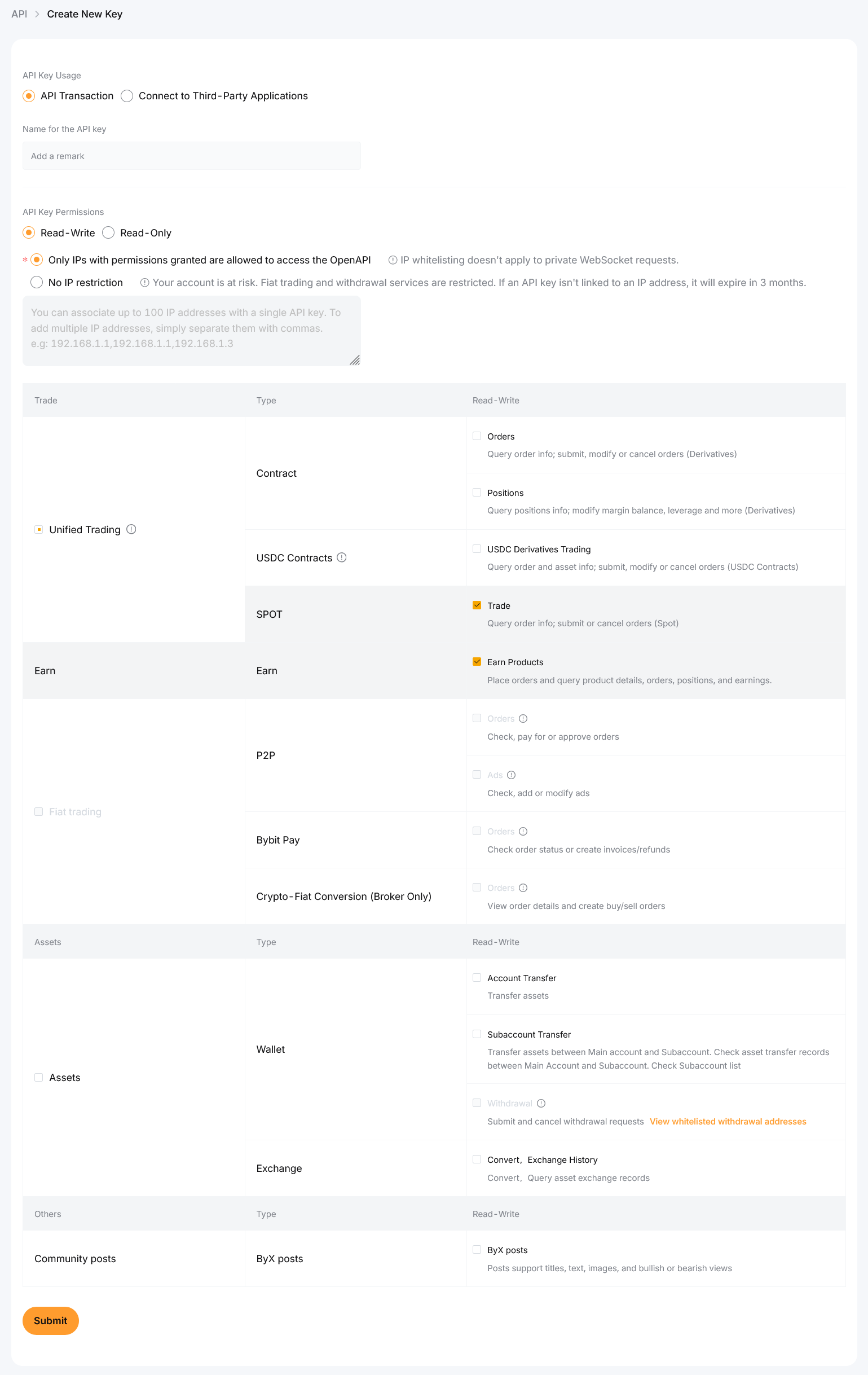
Task: Enable the Contract Orders checkbox
Action: (x=477, y=436)
